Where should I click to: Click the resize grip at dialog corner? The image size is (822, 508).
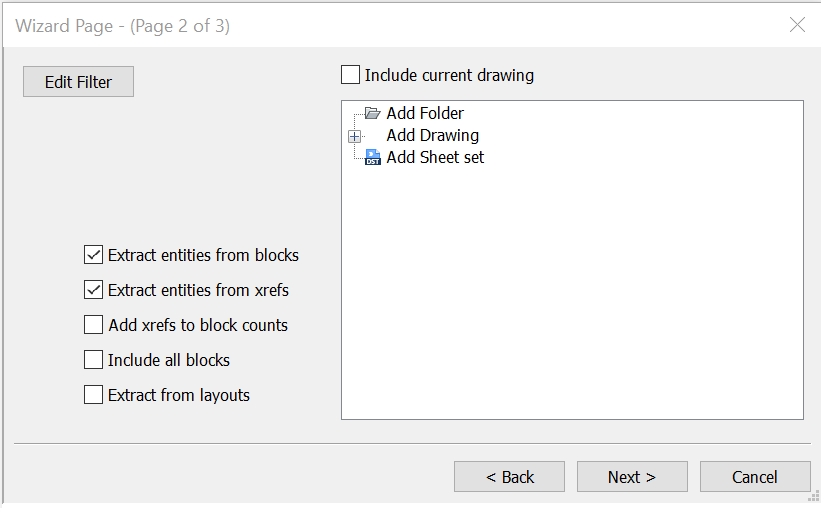pyautogui.click(x=814, y=496)
